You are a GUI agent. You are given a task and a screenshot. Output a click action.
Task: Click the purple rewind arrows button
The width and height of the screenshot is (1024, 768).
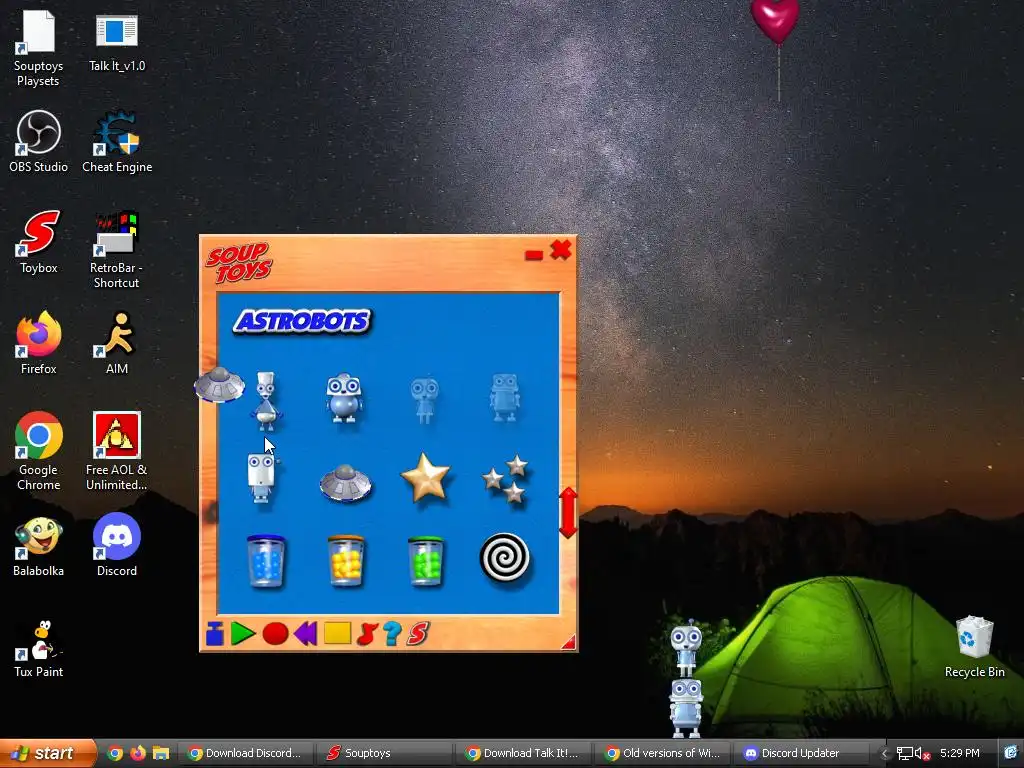[306, 633]
